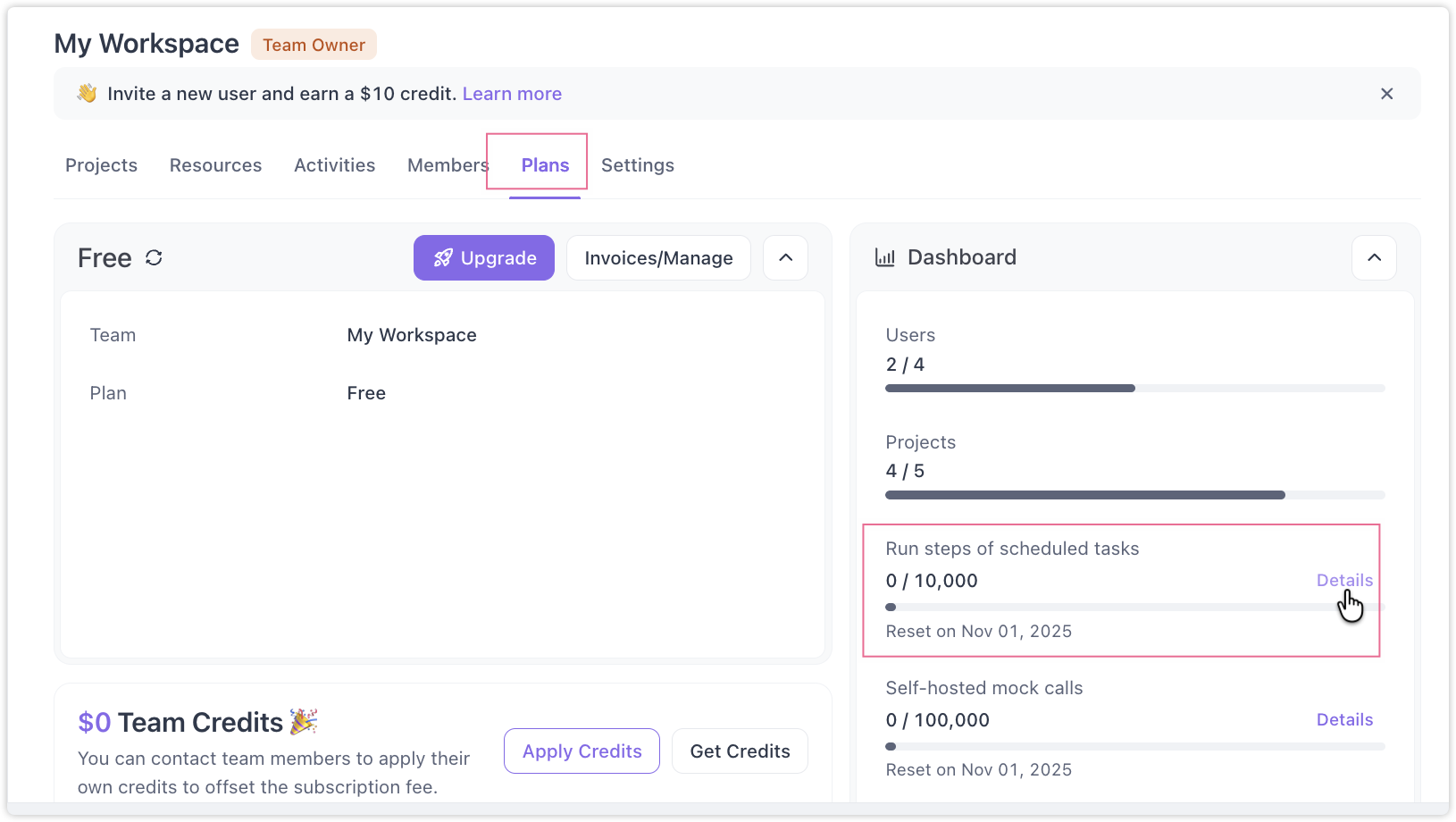Screen dimensions: 1456x822
Task: Collapse the Dashboard panel
Action: click(1374, 258)
